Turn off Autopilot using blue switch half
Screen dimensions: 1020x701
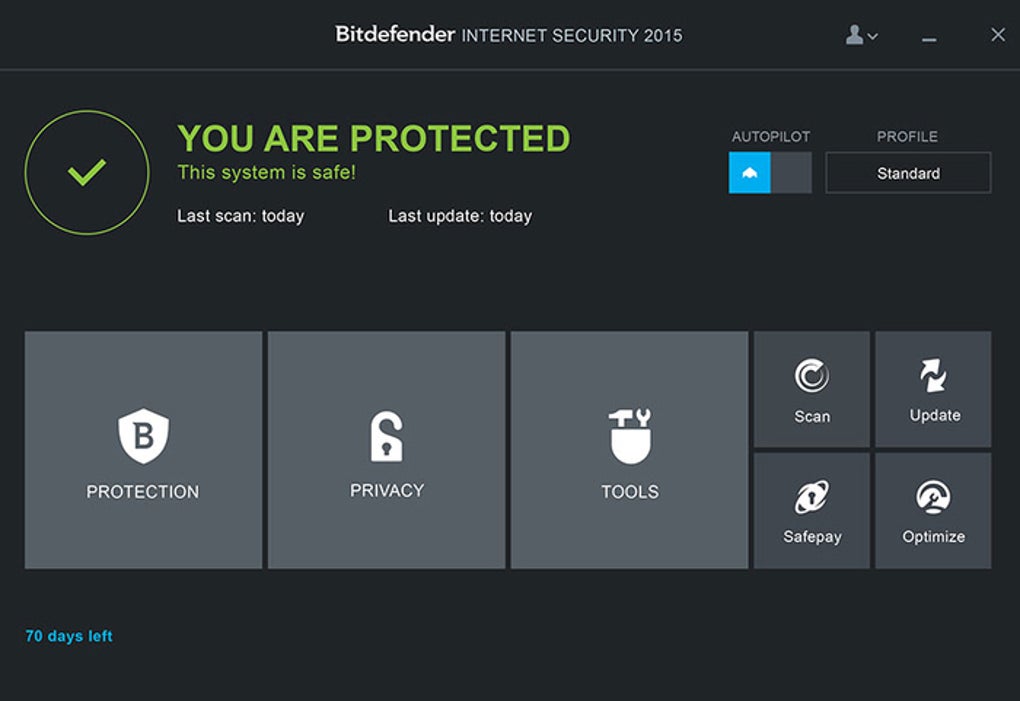[x=750, y=173]
